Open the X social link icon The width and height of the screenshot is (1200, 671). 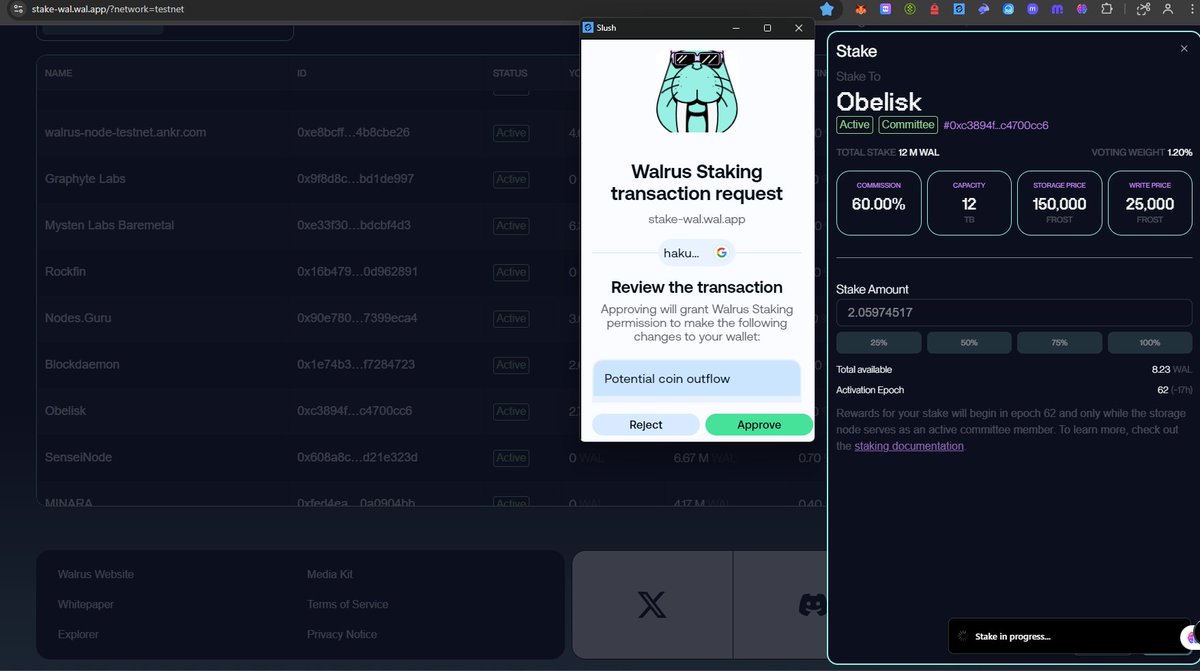point(652,604)
